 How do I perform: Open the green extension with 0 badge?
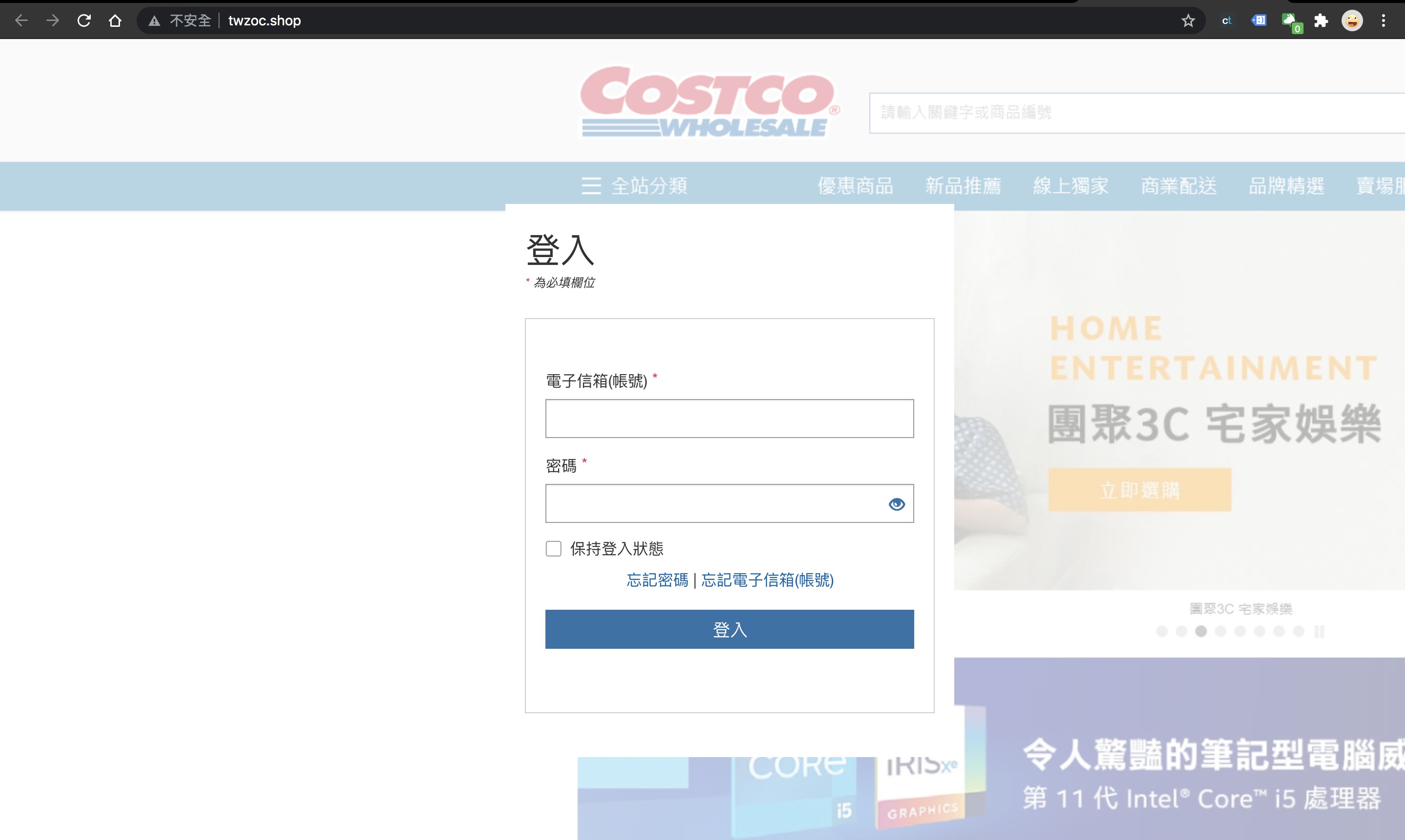pyautogui.click(x=1291, y=22)
